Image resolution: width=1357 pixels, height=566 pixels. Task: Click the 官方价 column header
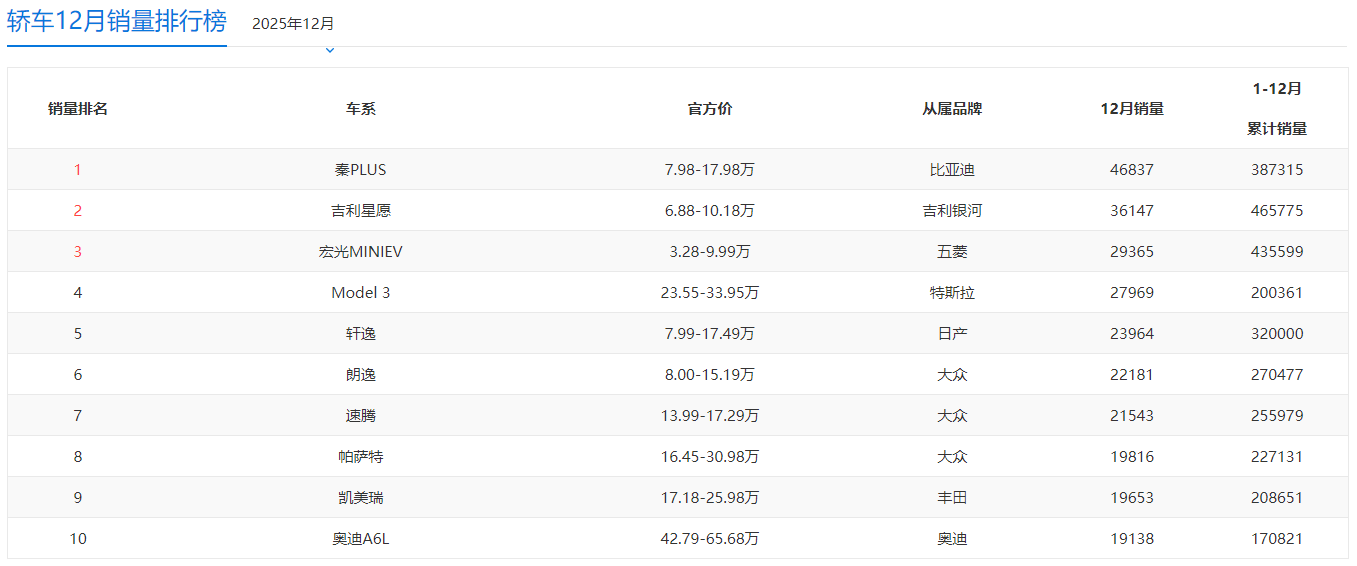point(709,109)
